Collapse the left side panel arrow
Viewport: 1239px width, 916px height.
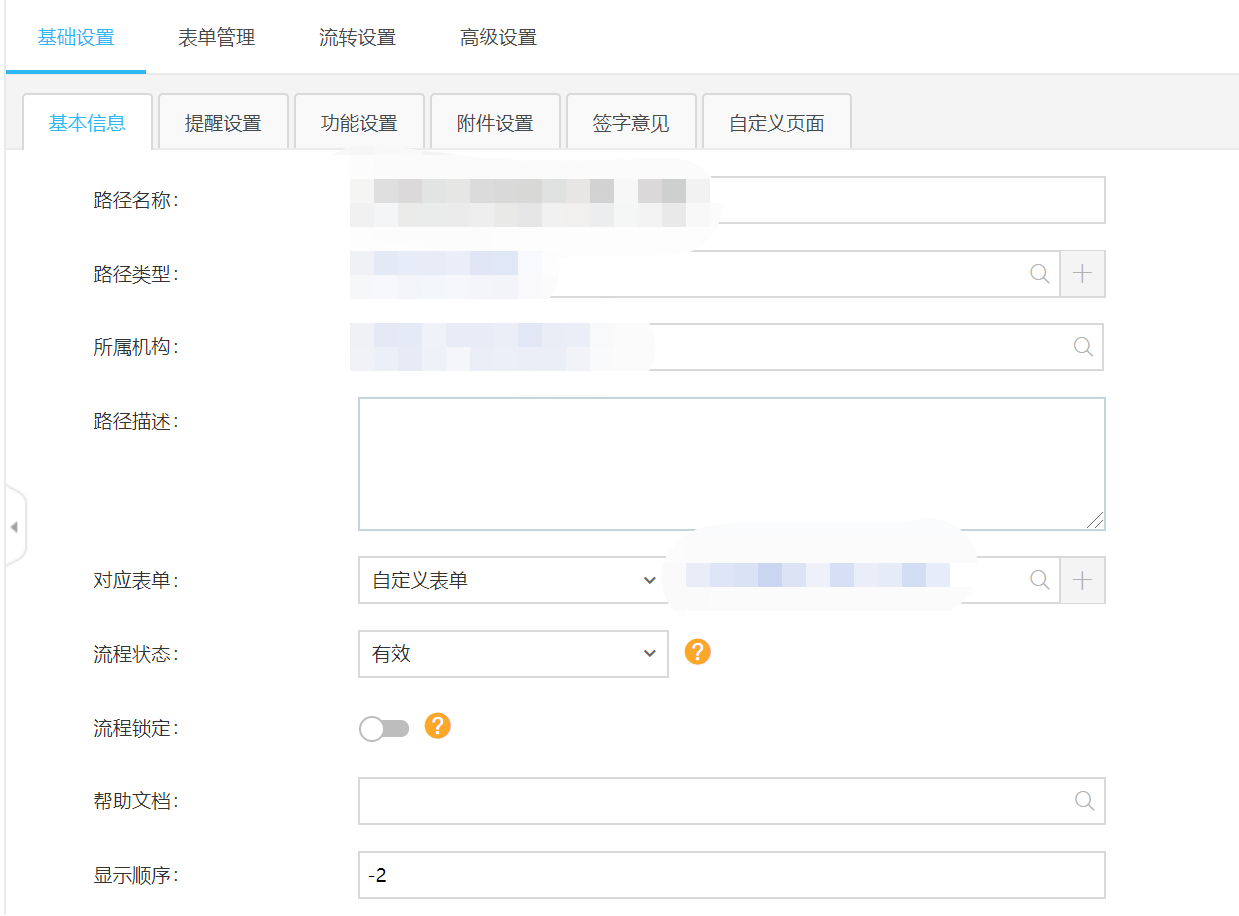[14, 527]
